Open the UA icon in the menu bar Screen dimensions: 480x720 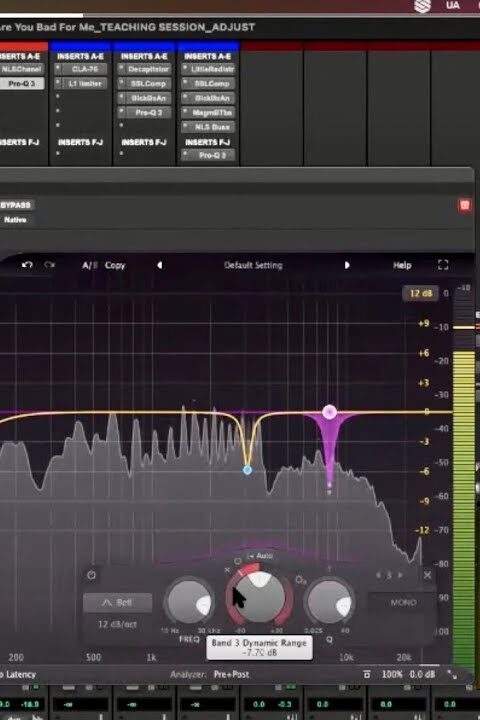click(x=452, y=6)
